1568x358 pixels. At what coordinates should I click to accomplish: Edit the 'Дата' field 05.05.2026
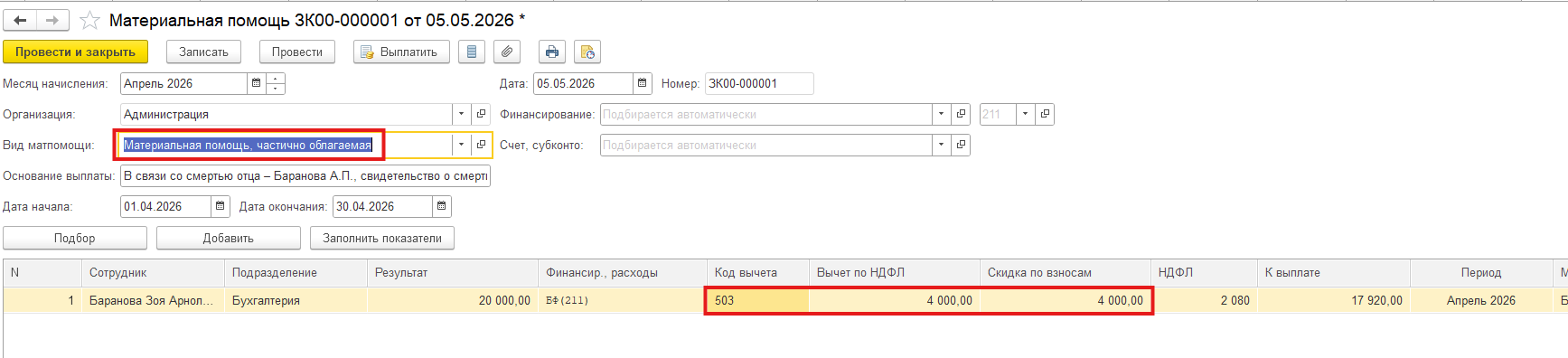point(583,83)
